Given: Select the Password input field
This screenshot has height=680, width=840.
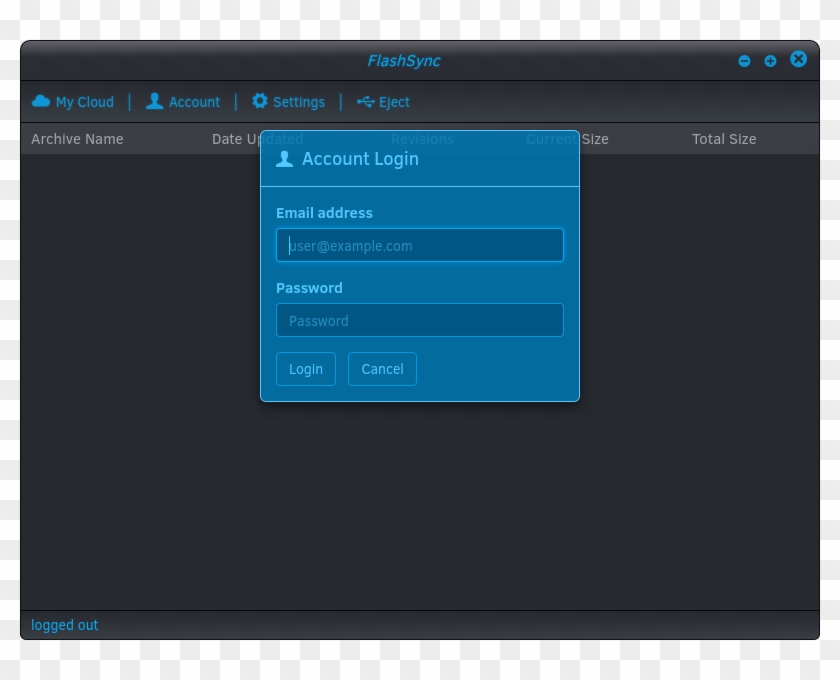Looking at the screenshot, I should pos(420,320).
